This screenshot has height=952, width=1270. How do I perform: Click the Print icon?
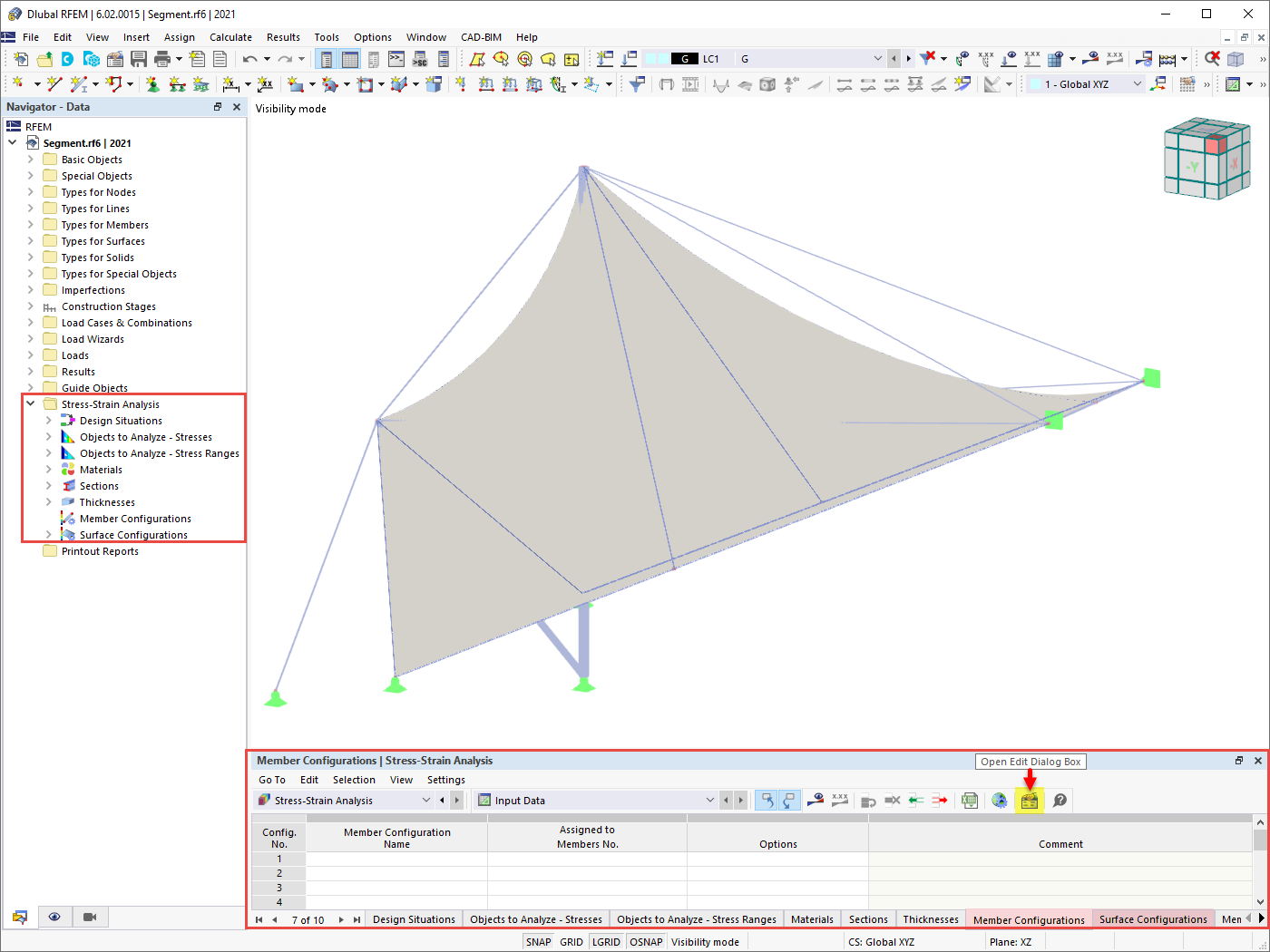pyautogui.click(x=162, y=59)
